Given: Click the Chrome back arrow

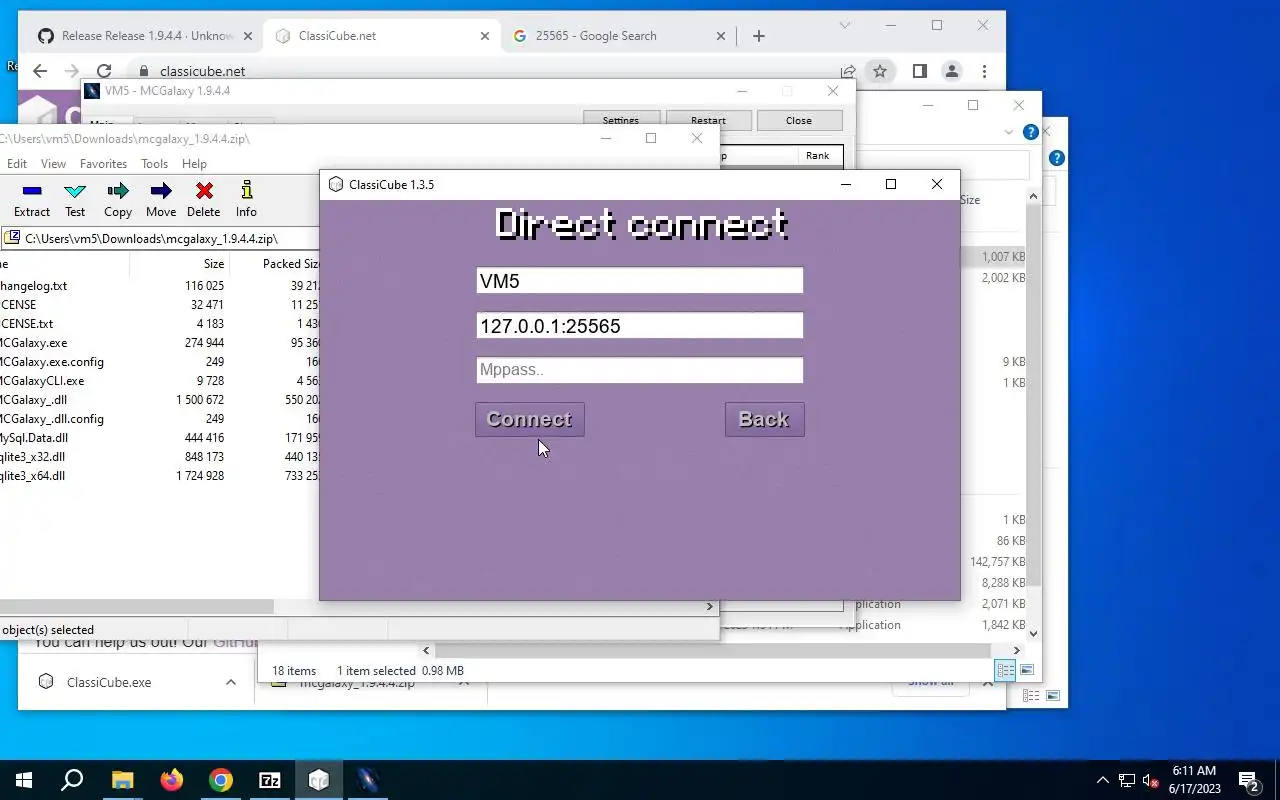Looking at the screenshot, I should [40, 71].
